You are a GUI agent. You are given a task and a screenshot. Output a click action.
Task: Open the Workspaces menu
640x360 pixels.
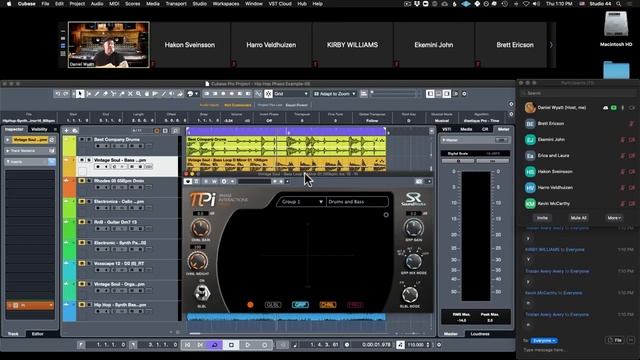(x=226, y=4)
